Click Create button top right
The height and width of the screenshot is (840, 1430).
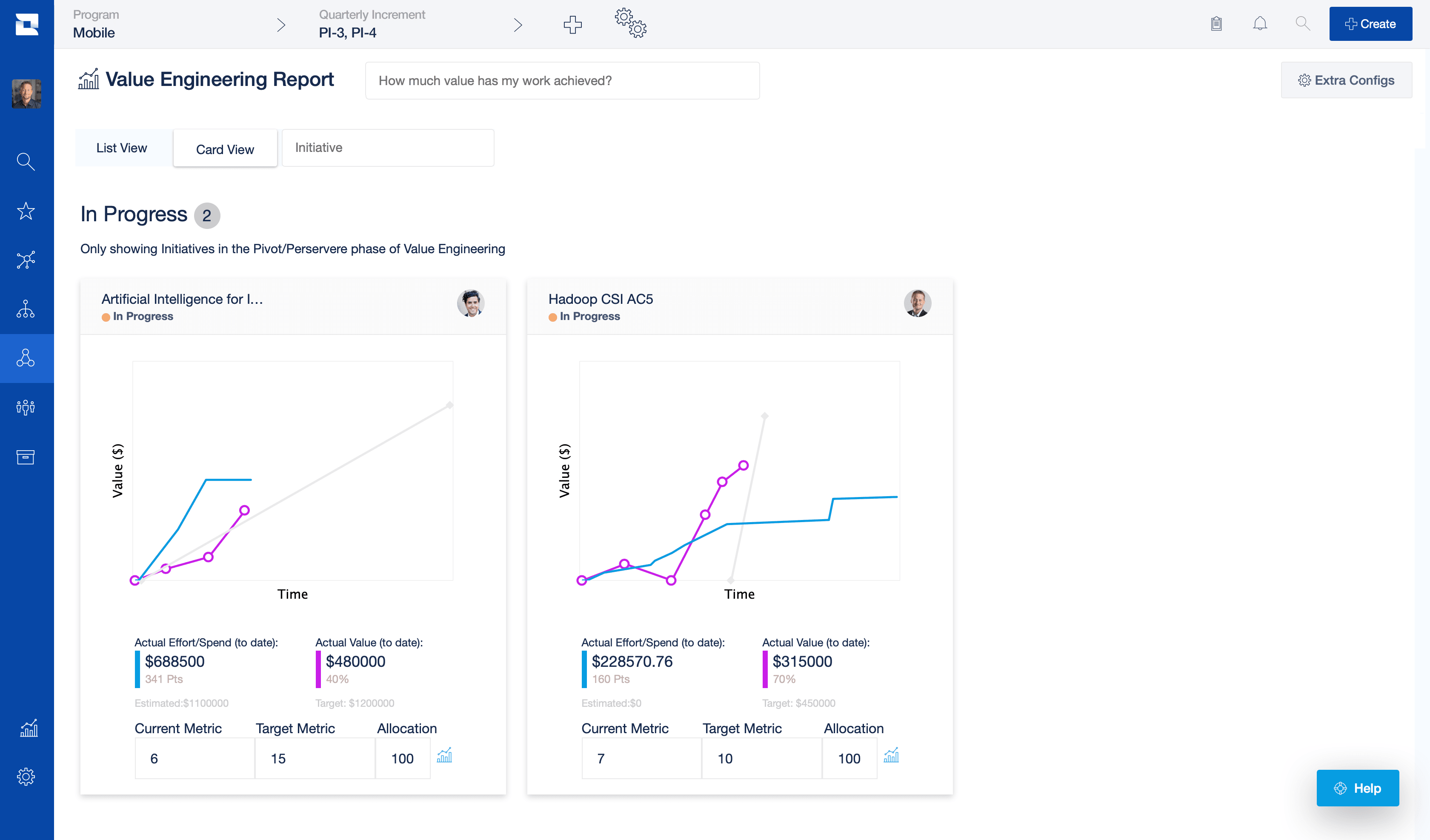[1370, 23]
